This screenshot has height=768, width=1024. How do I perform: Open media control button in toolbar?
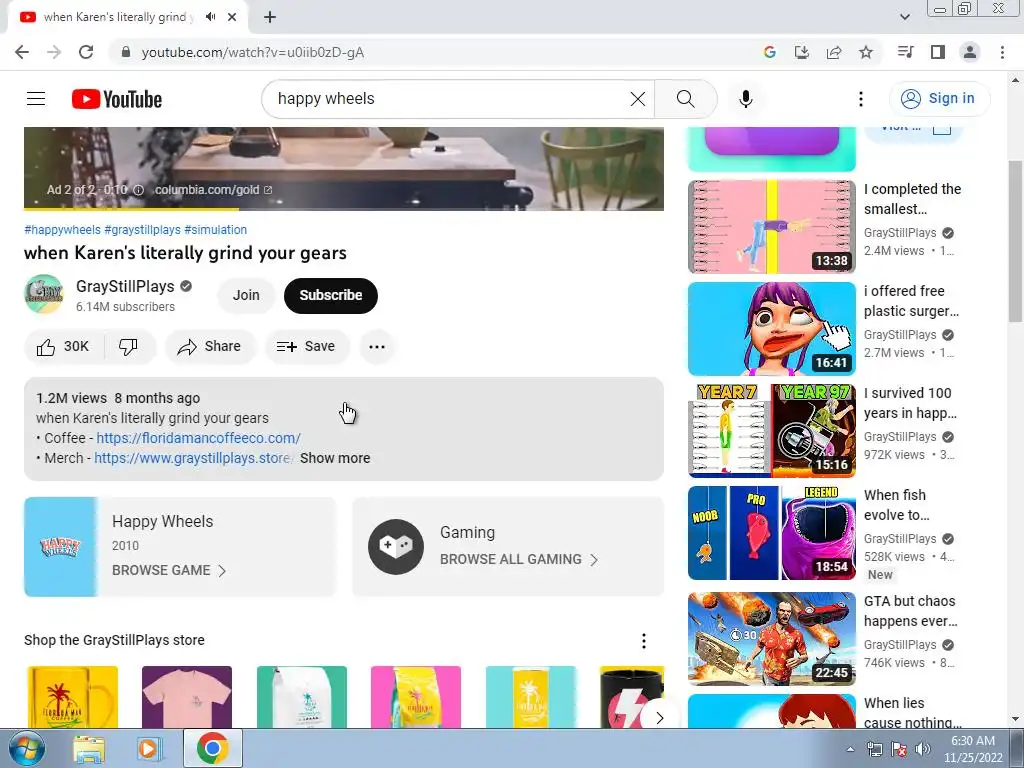click(905, 52)
